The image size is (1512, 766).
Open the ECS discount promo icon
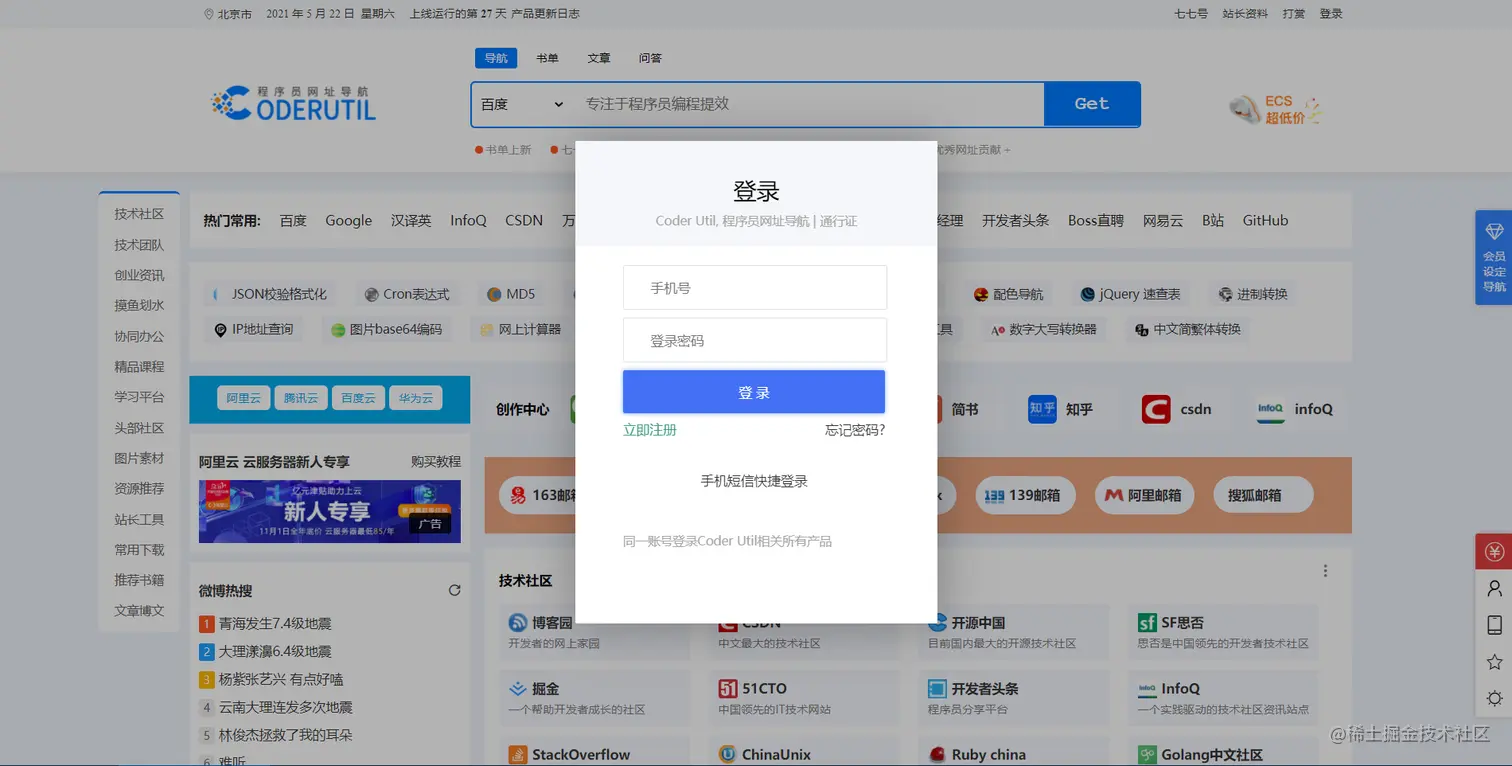1276,109
